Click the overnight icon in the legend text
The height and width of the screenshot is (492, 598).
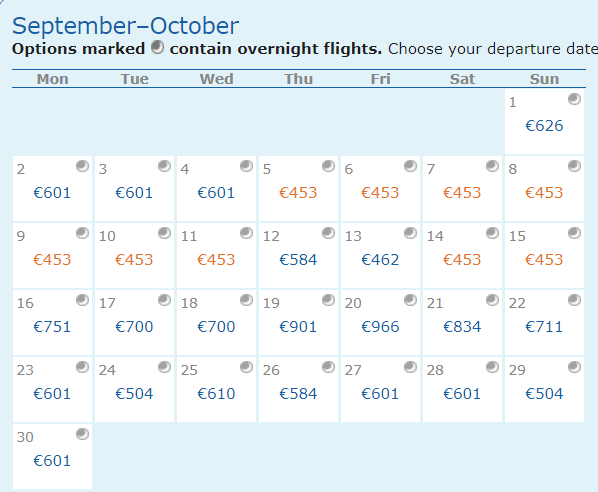pyautogui.click(x=157, y=48)
